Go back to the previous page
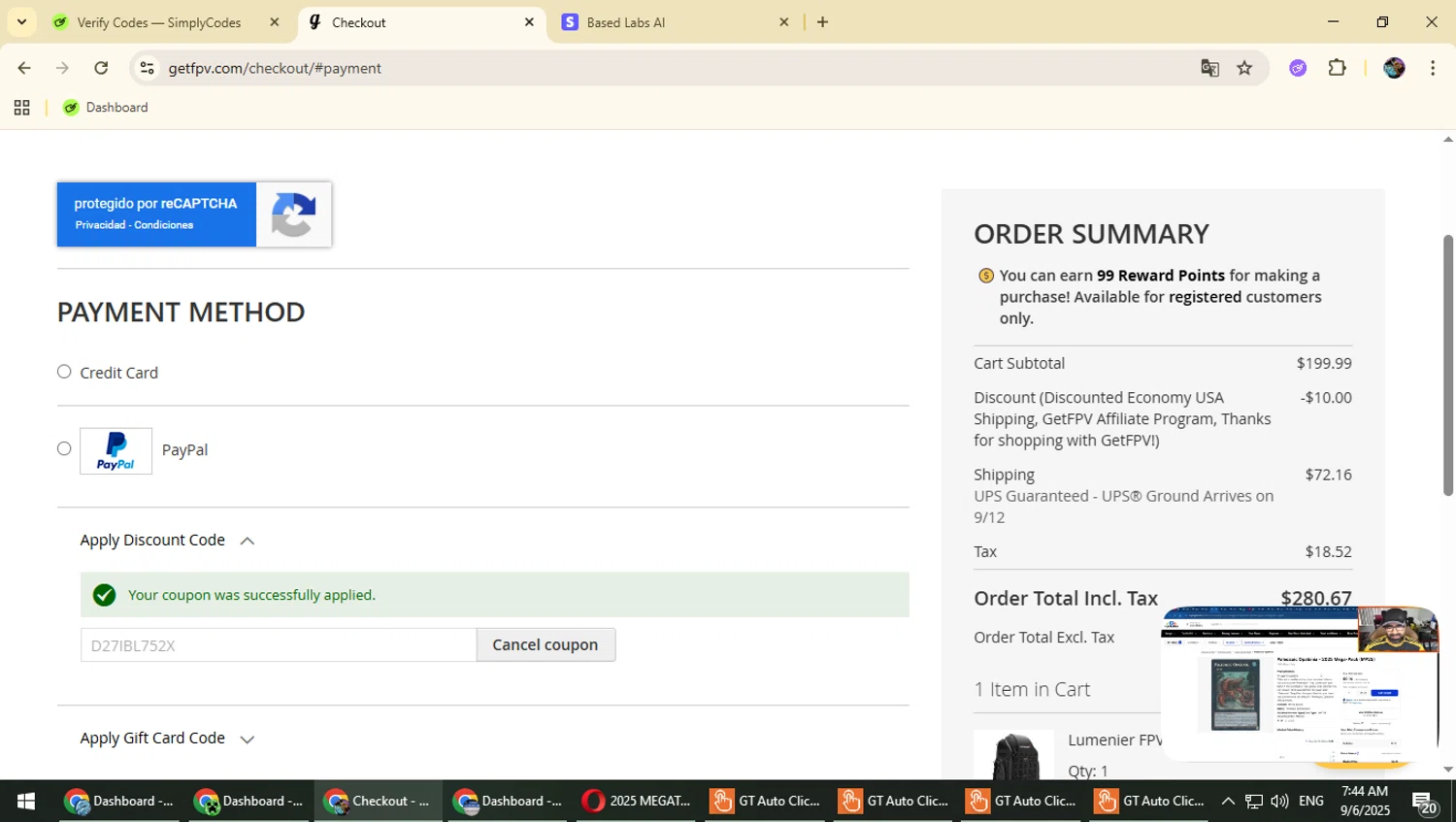Image resolution: width=1456 pixels, height=822 pixels. tap(24, 68)
